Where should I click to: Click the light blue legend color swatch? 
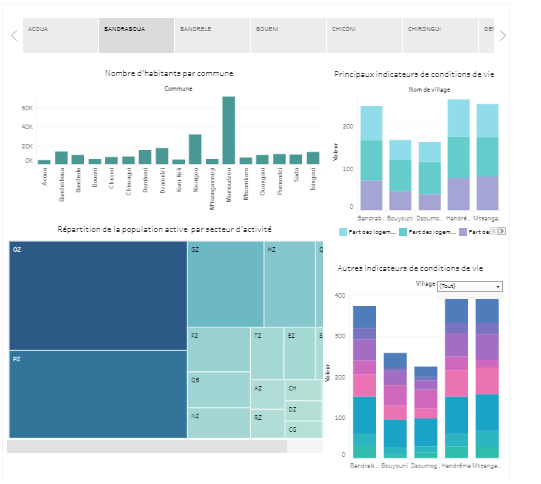343,232
